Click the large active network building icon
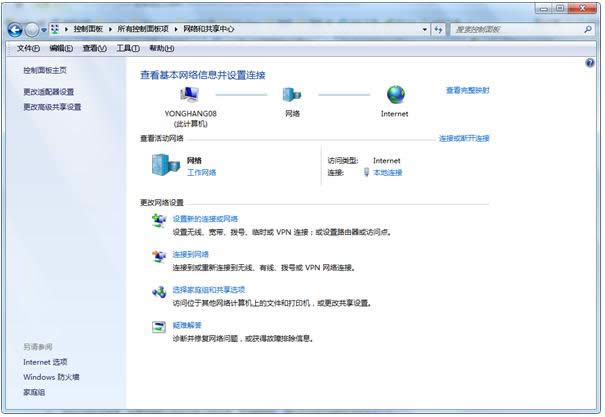Viewport: 605px width, 417px height. [x=166, y=165]
